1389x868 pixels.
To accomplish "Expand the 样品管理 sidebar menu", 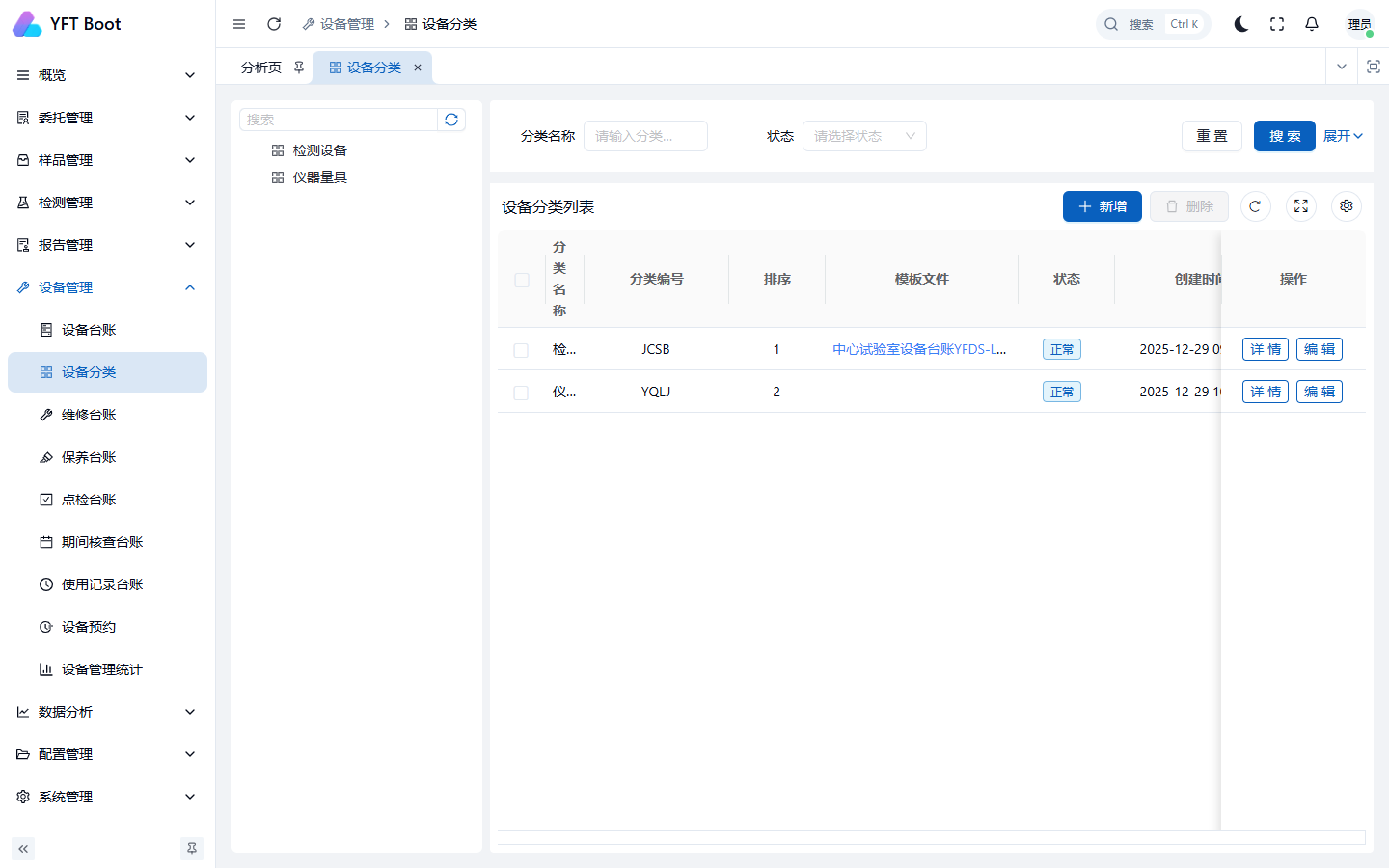I will click(x=107, y=160).
